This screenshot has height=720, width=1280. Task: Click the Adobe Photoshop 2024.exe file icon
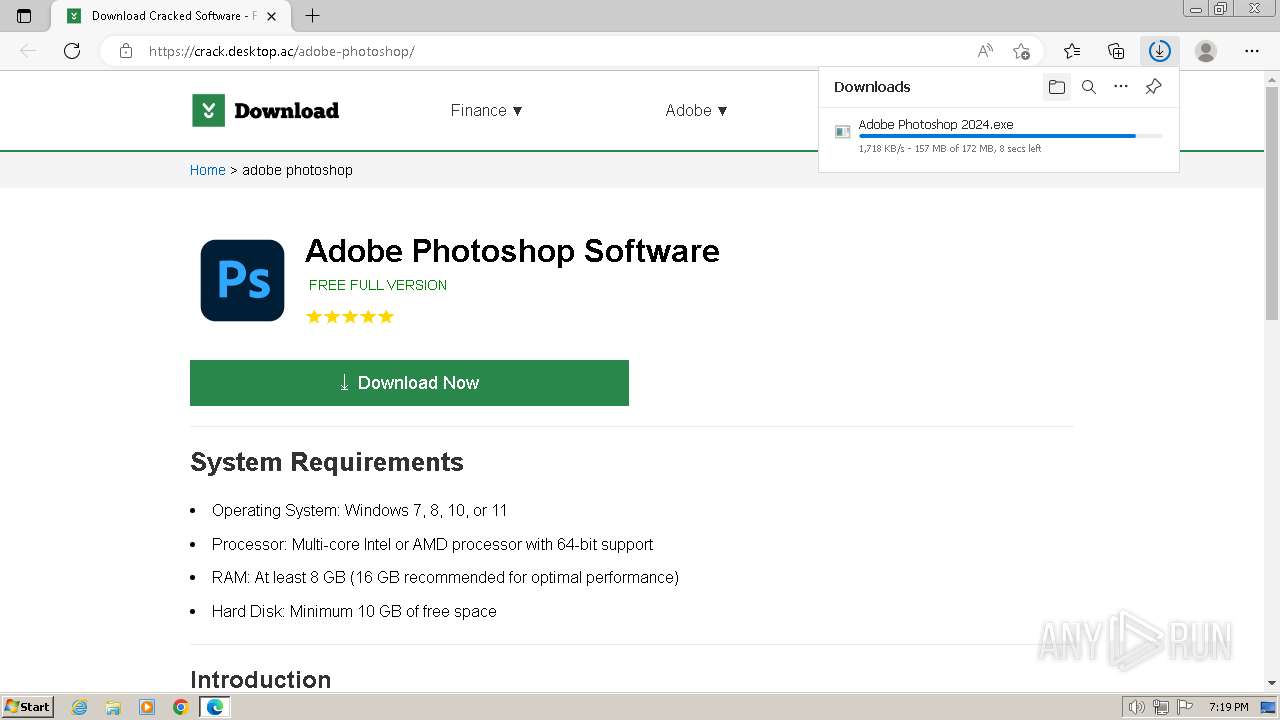coord(843,132)
